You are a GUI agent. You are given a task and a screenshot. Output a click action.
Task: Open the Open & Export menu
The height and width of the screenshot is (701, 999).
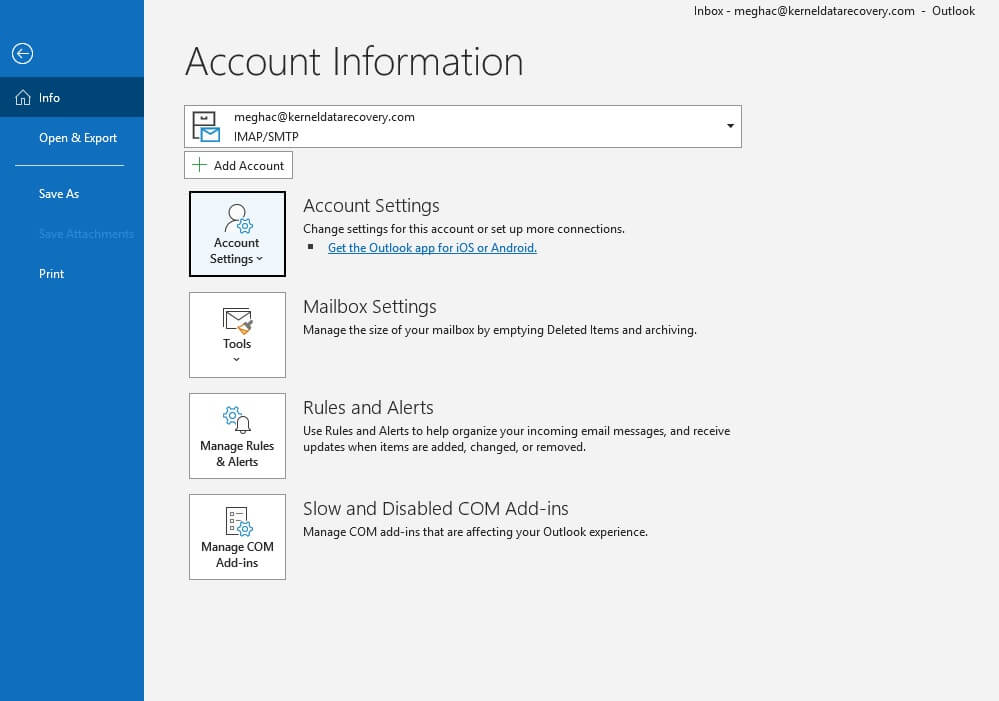coord(78,138)
